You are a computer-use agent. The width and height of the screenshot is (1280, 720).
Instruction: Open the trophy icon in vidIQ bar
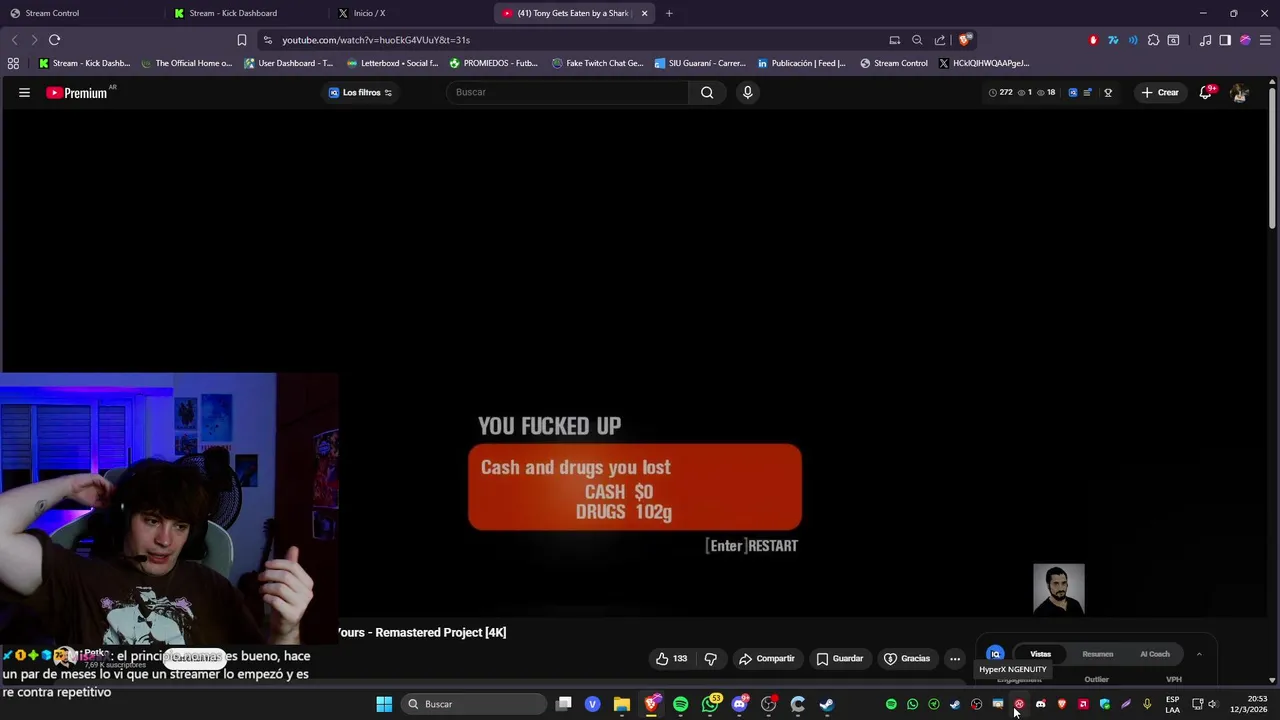pyautogui.click(x=1108, y=92)
